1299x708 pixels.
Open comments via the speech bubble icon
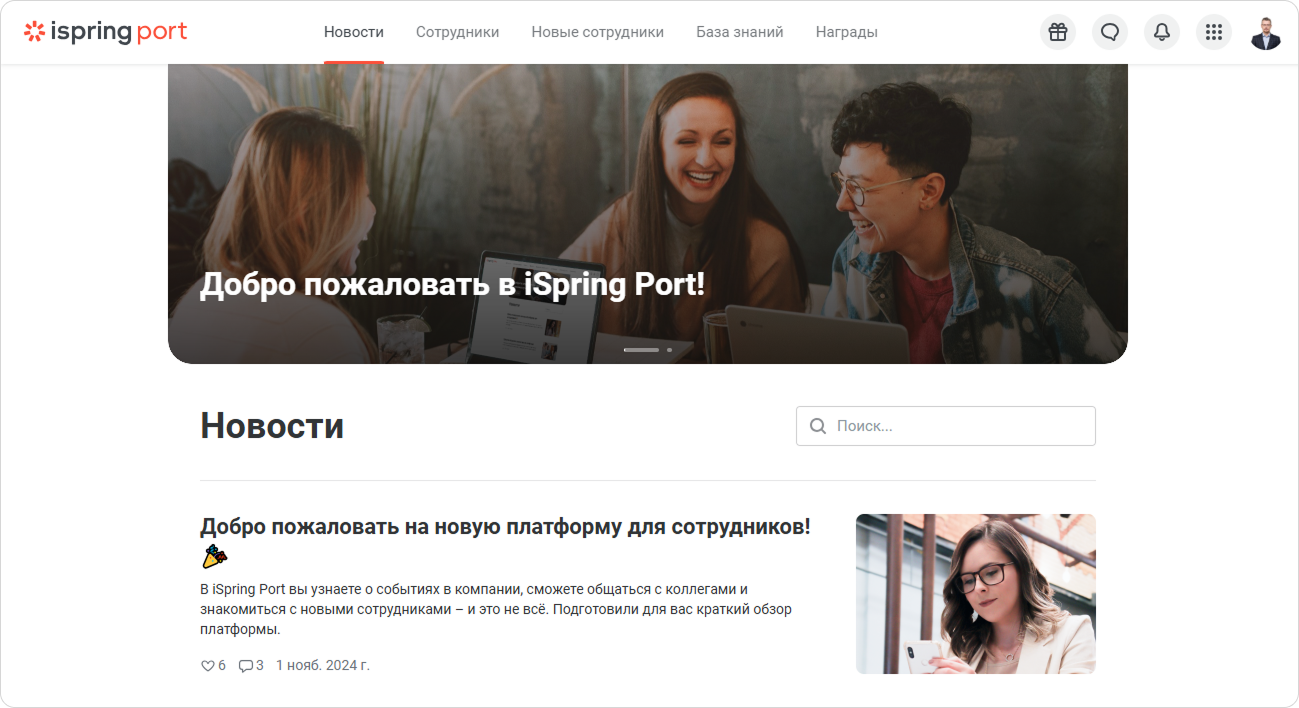(x=245, y=665)
